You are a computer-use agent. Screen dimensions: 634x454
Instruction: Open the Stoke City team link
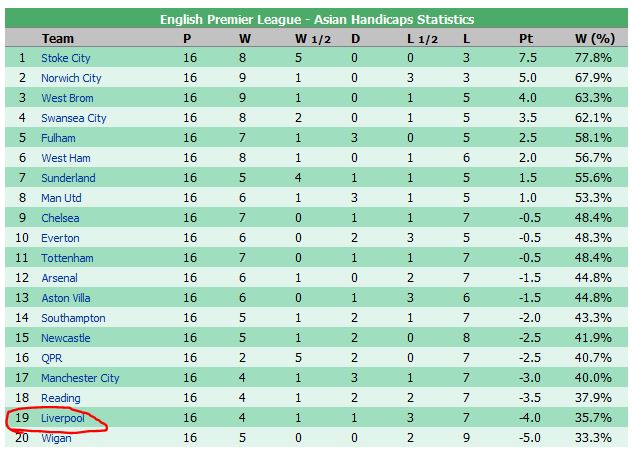(x=66, y=58)
